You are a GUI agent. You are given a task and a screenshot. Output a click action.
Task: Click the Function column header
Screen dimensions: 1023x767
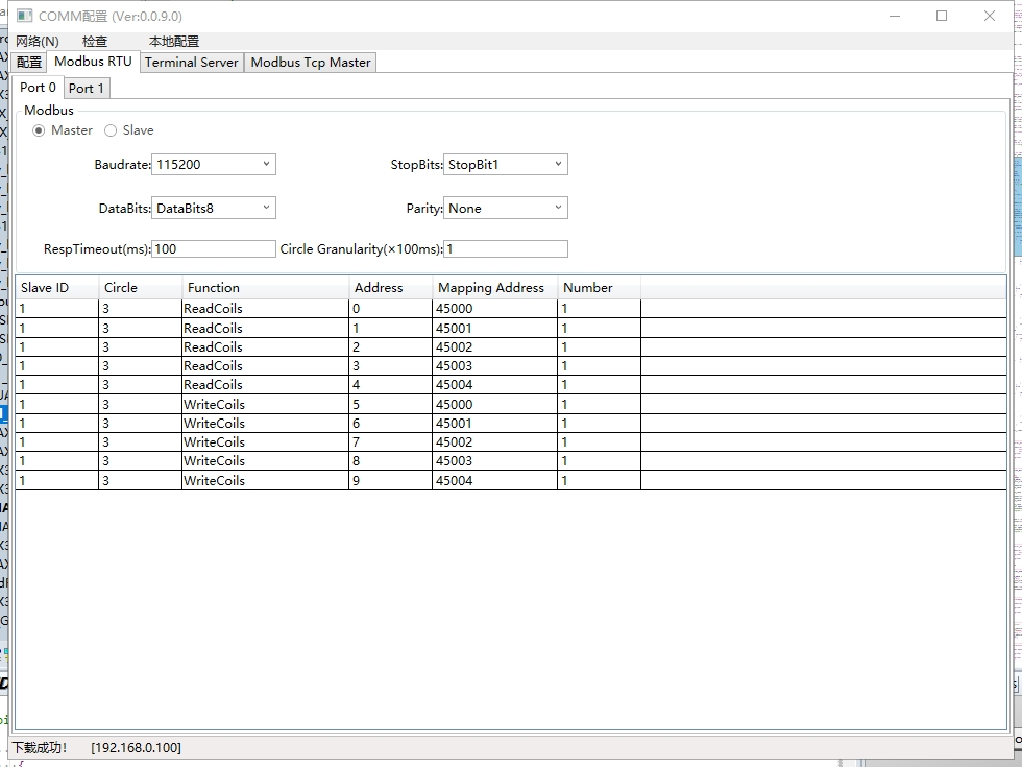click(x=214, y=287)
